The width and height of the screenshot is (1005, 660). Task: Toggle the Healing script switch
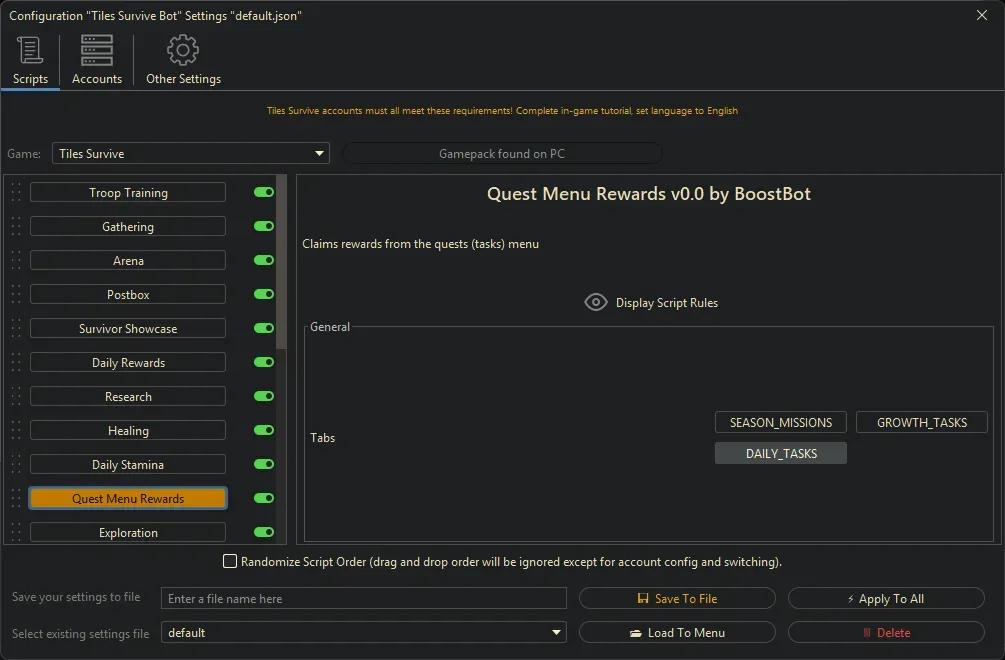point(264,431)
